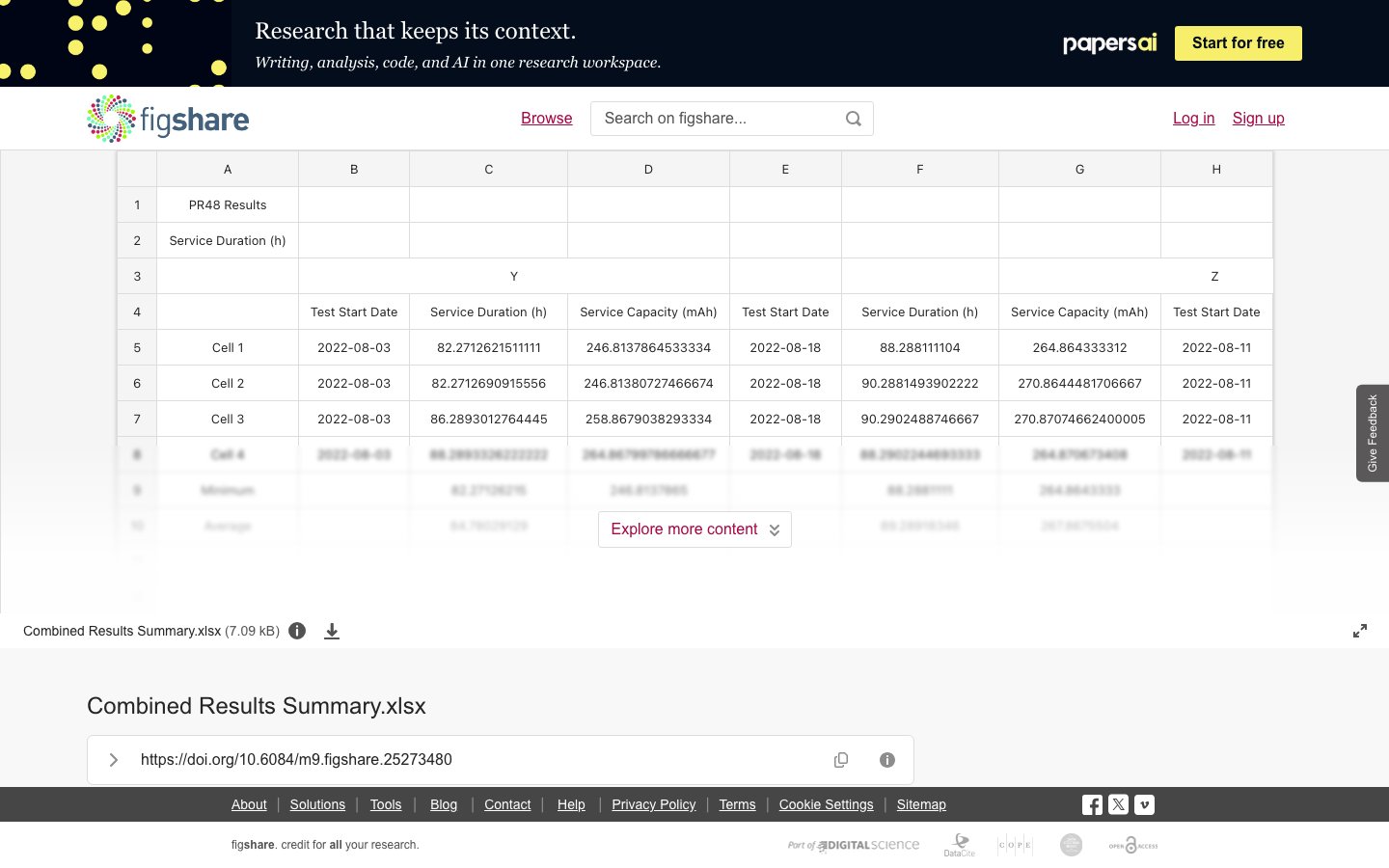Open fullscreen viewer with expand arrows icon
The width and height of the screenshot is (1389, 868).
tap(1360, 631)
